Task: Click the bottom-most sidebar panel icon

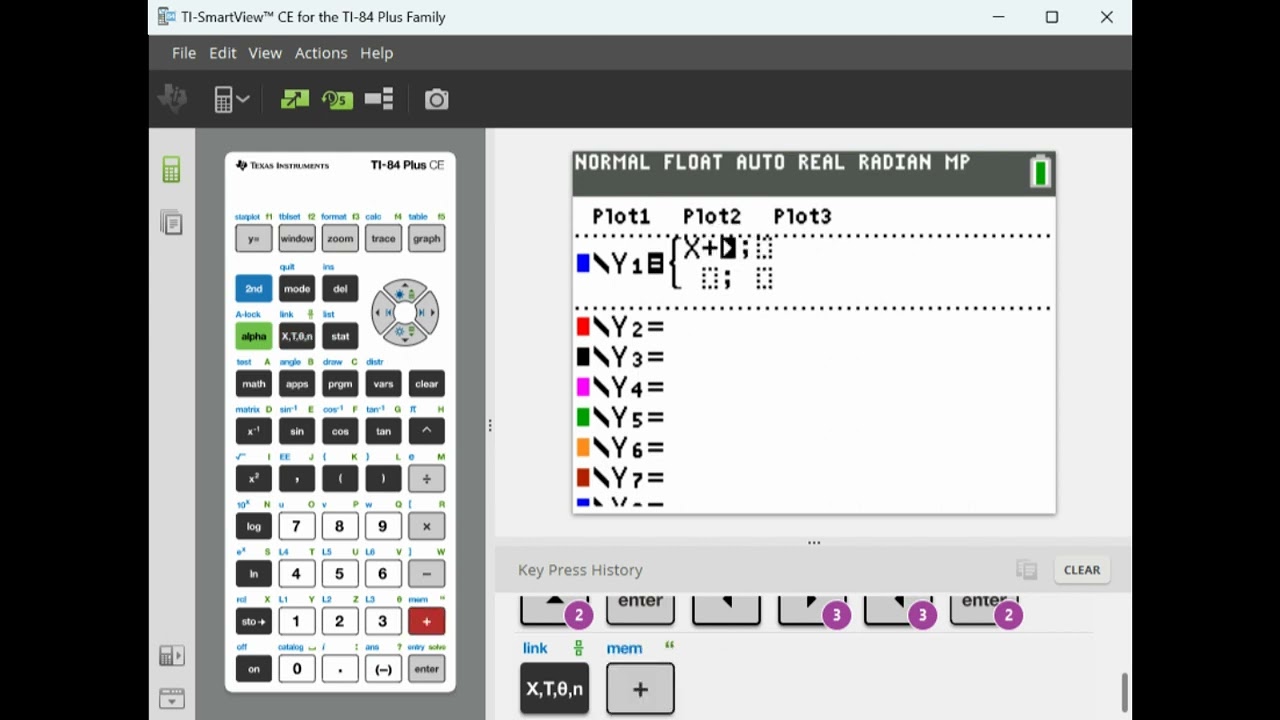Action: point(172,698)
